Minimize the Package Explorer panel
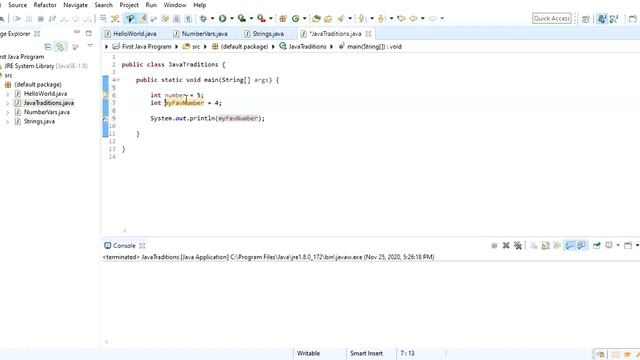Image resolution: width=640 pixels, height=360 pixels. point(77,32)
